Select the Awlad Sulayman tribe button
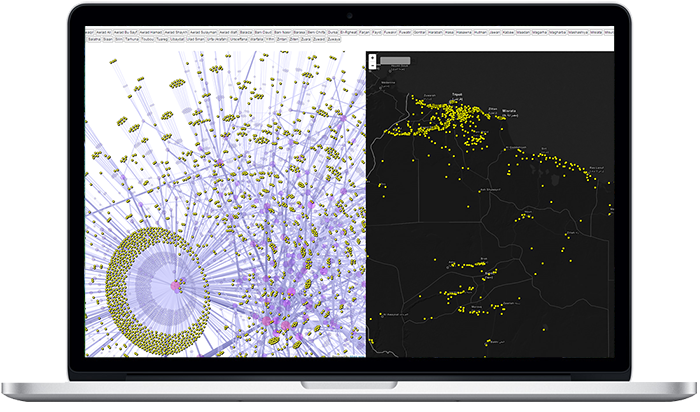Screen dimensions: 700x412 click(x=203, y=33)
